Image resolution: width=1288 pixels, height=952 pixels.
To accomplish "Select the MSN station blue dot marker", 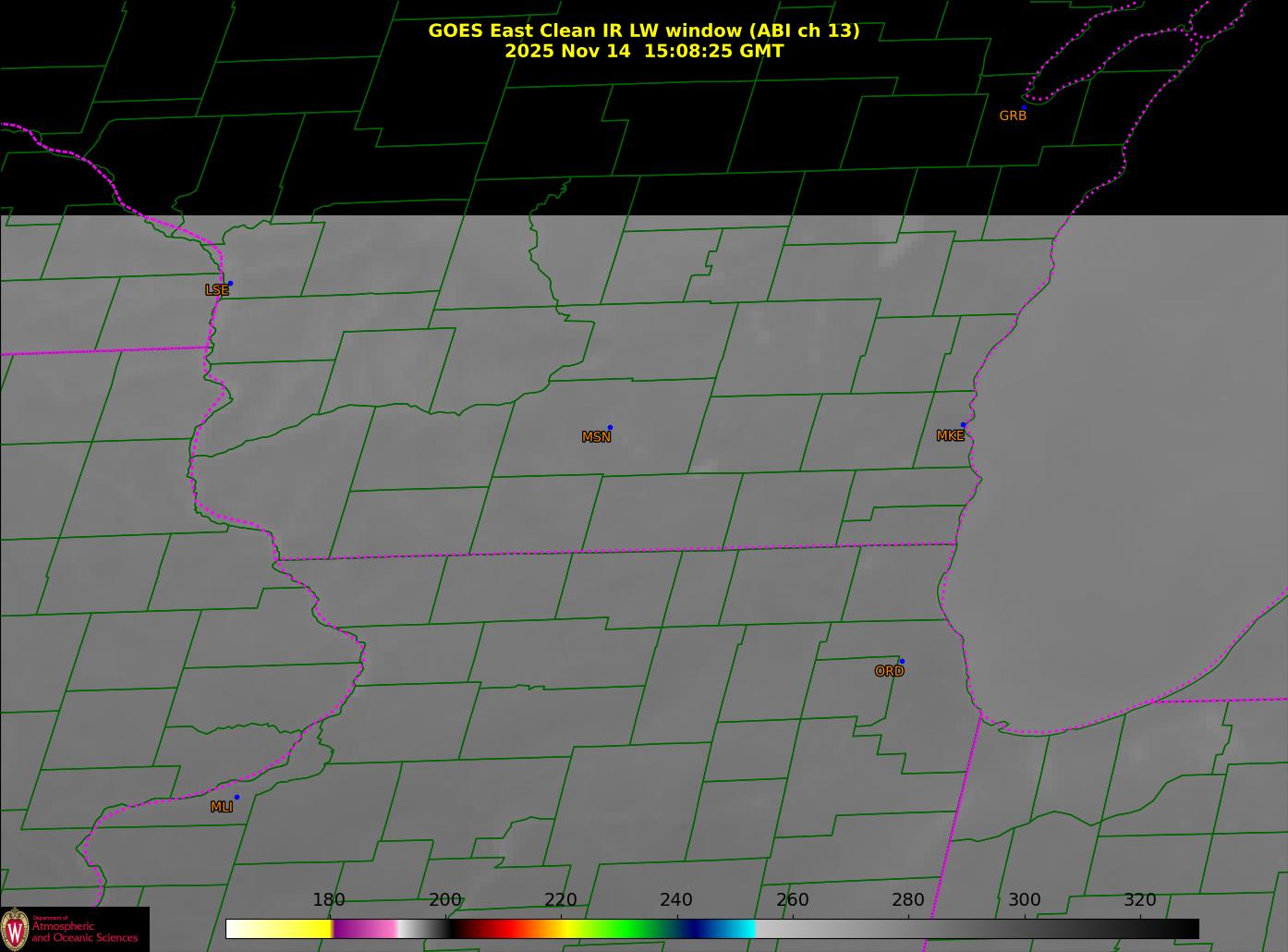I will click(x=610, y=428).
